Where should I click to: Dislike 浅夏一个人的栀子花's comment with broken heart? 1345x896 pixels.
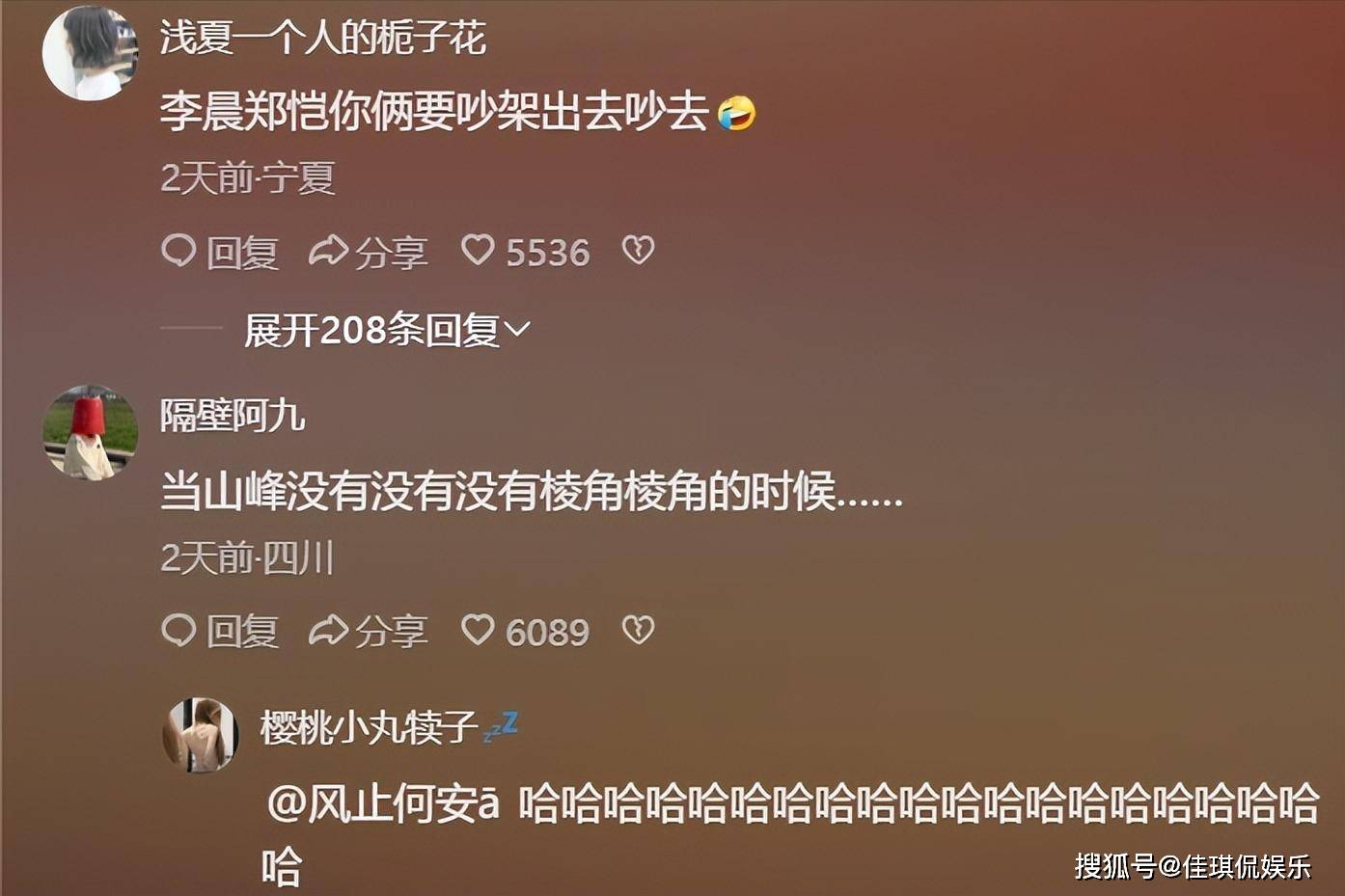pyautogui.click(x=638, y=251)
